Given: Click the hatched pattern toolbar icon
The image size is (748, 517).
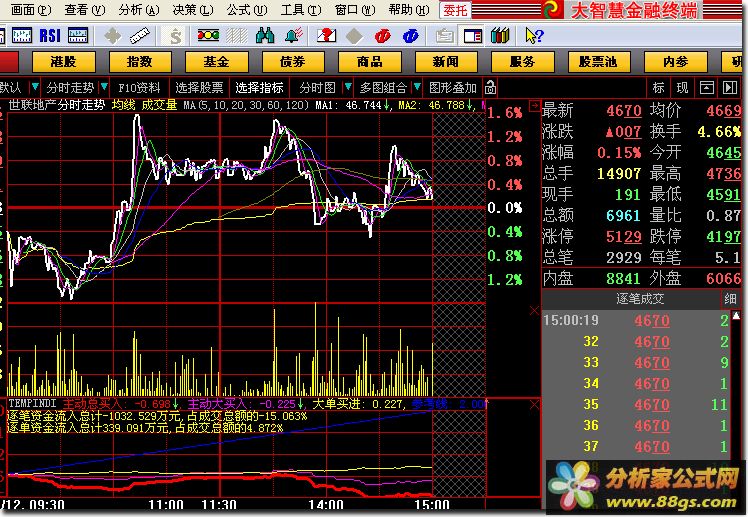Looking at the screenshot, I should pos(237,36).
